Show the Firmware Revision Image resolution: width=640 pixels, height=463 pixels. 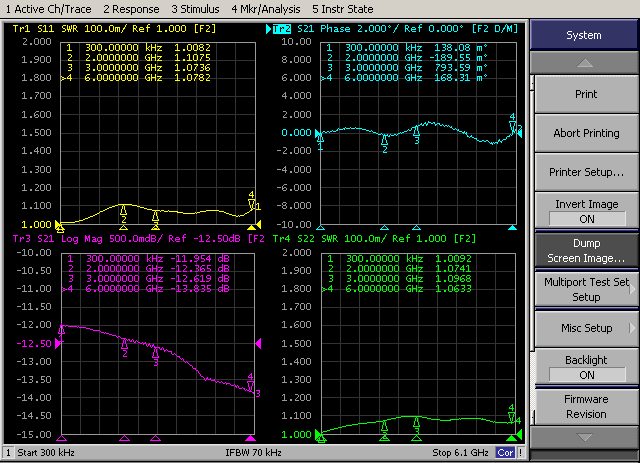point(586,406)
